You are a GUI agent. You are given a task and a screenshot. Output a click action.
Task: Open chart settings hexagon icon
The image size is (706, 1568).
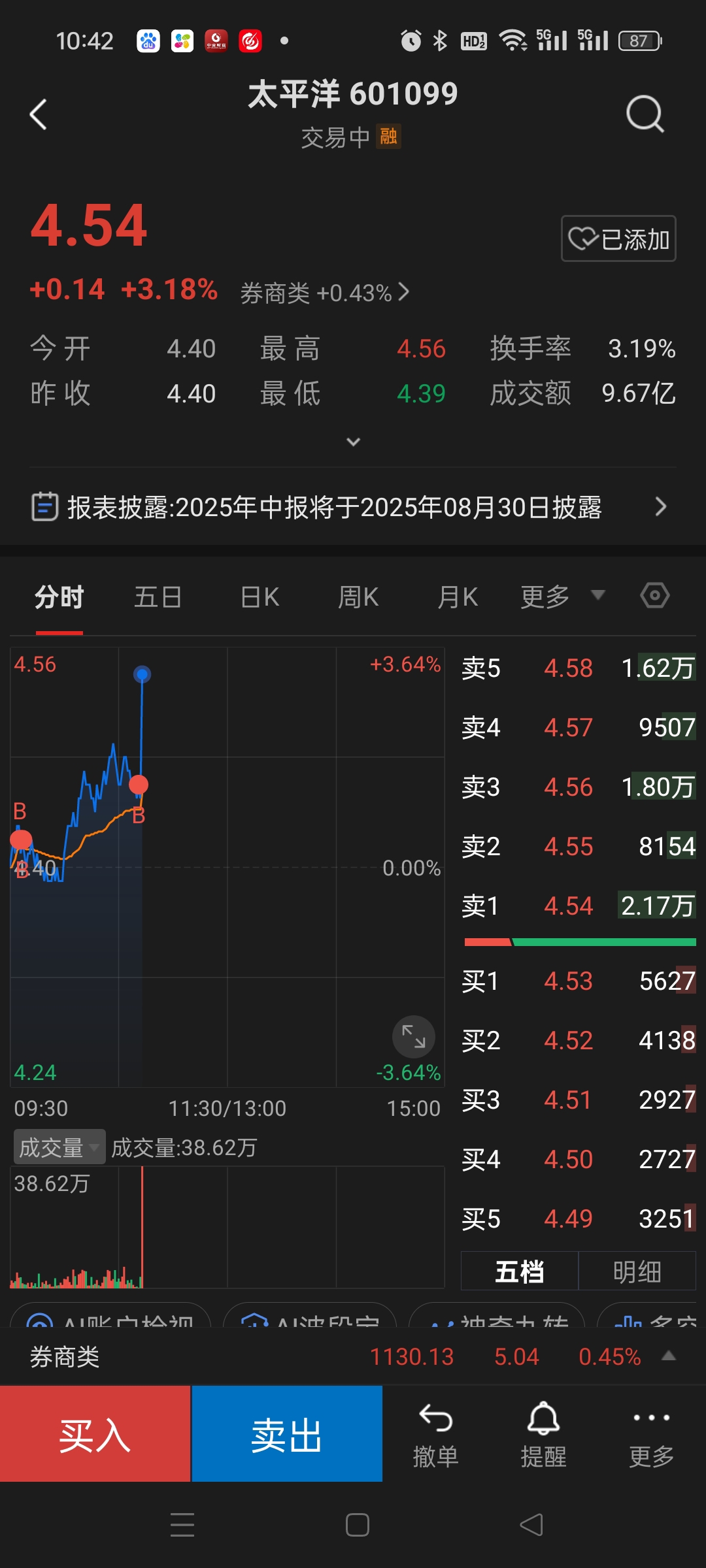pos(654,595)
